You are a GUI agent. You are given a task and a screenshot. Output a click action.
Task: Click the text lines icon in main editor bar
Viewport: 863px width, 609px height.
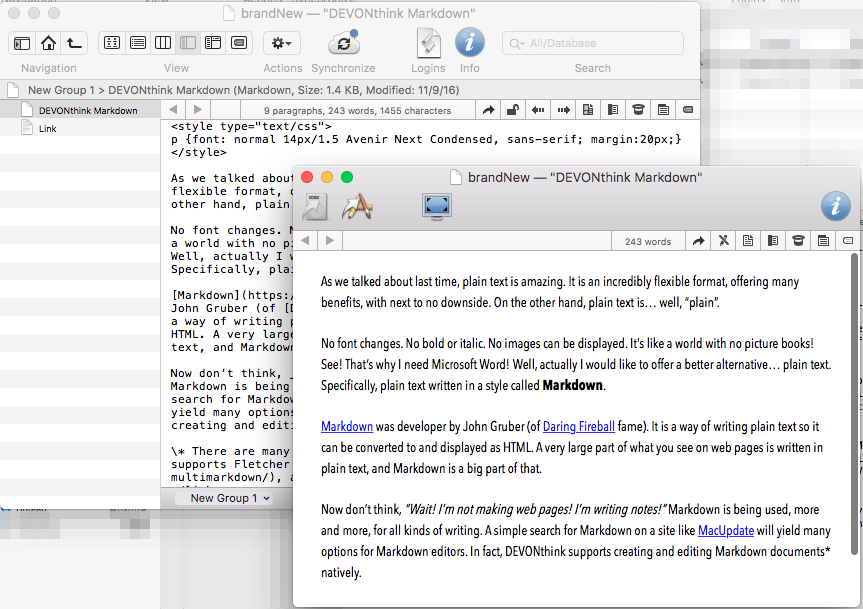663,110
